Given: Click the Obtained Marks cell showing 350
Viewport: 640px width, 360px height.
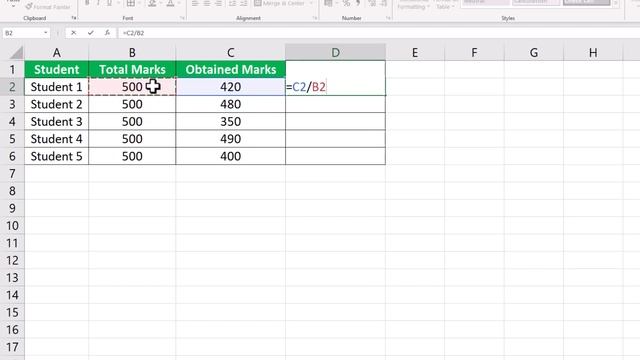Looking at the screenshot, I should [x=231, y=121].
